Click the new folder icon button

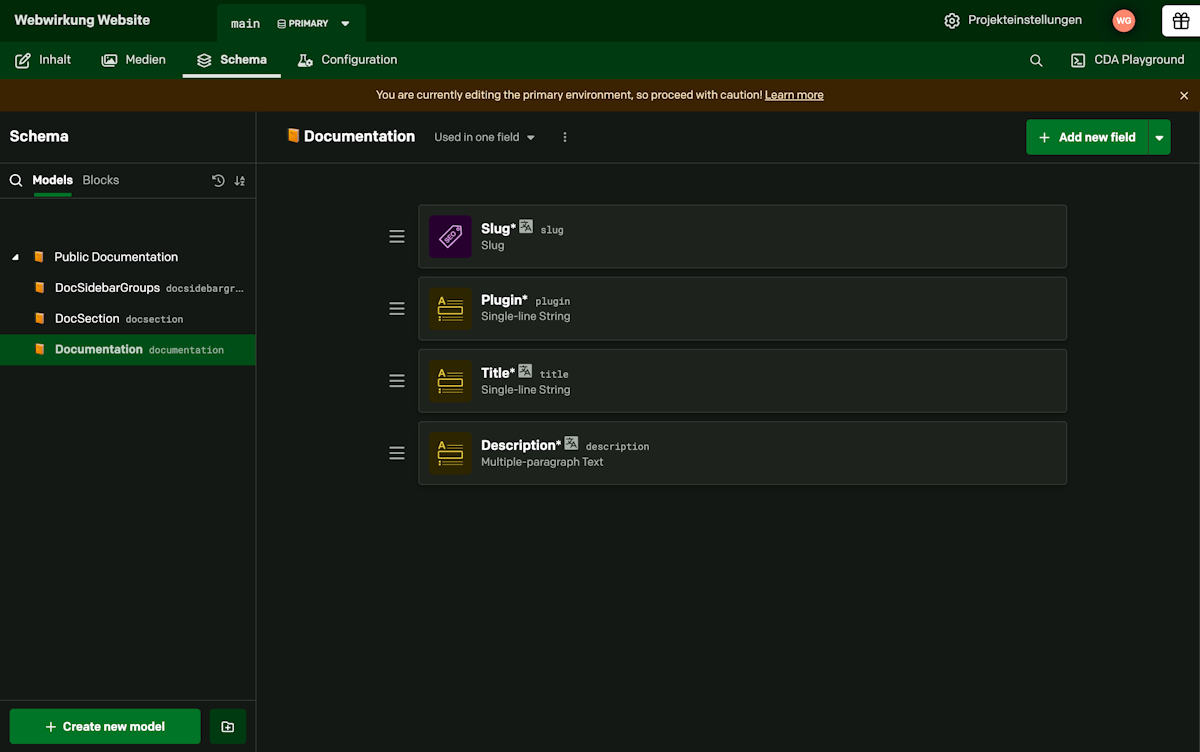pos(228,727)
